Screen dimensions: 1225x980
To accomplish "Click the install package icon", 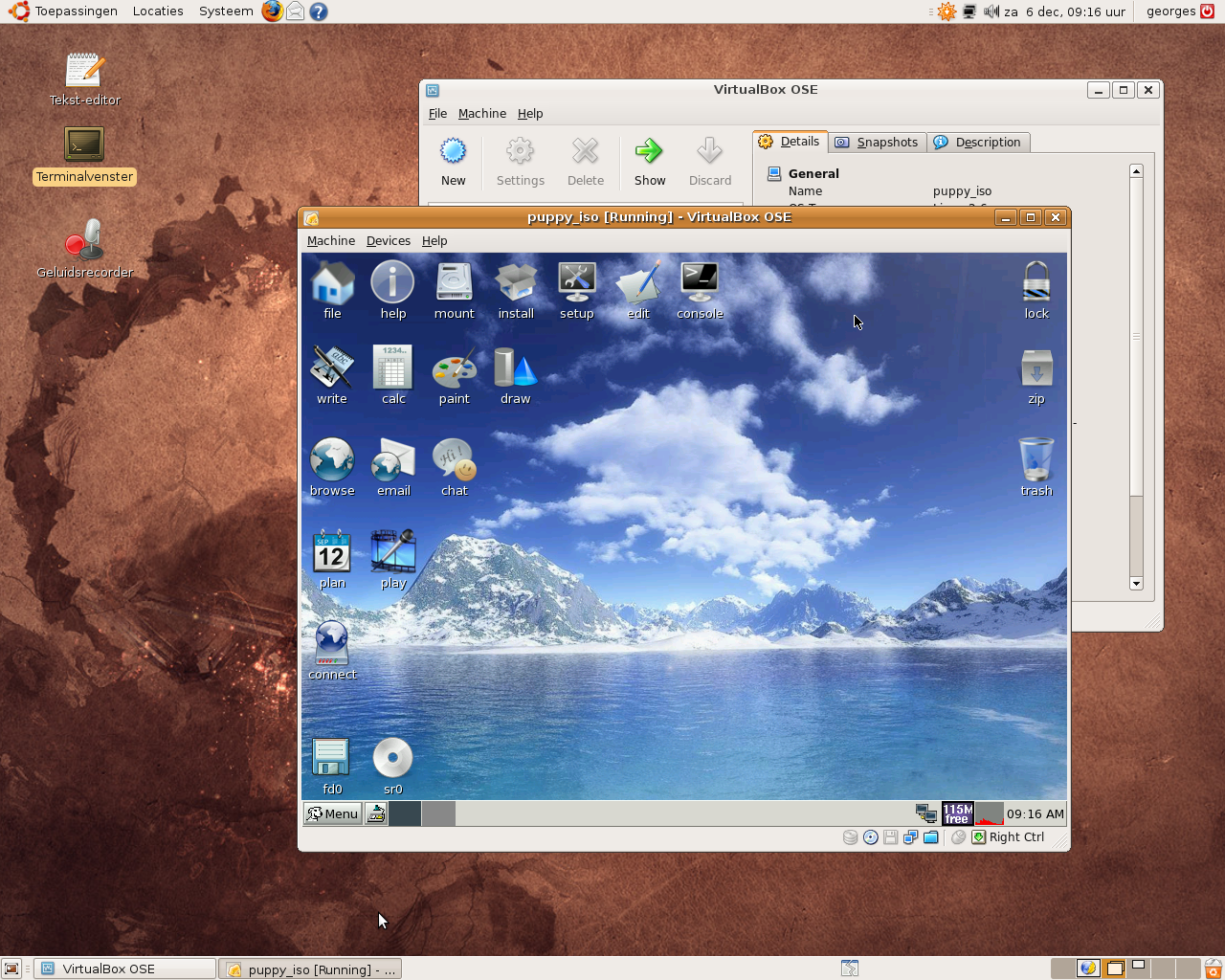I will coord(516,281).
